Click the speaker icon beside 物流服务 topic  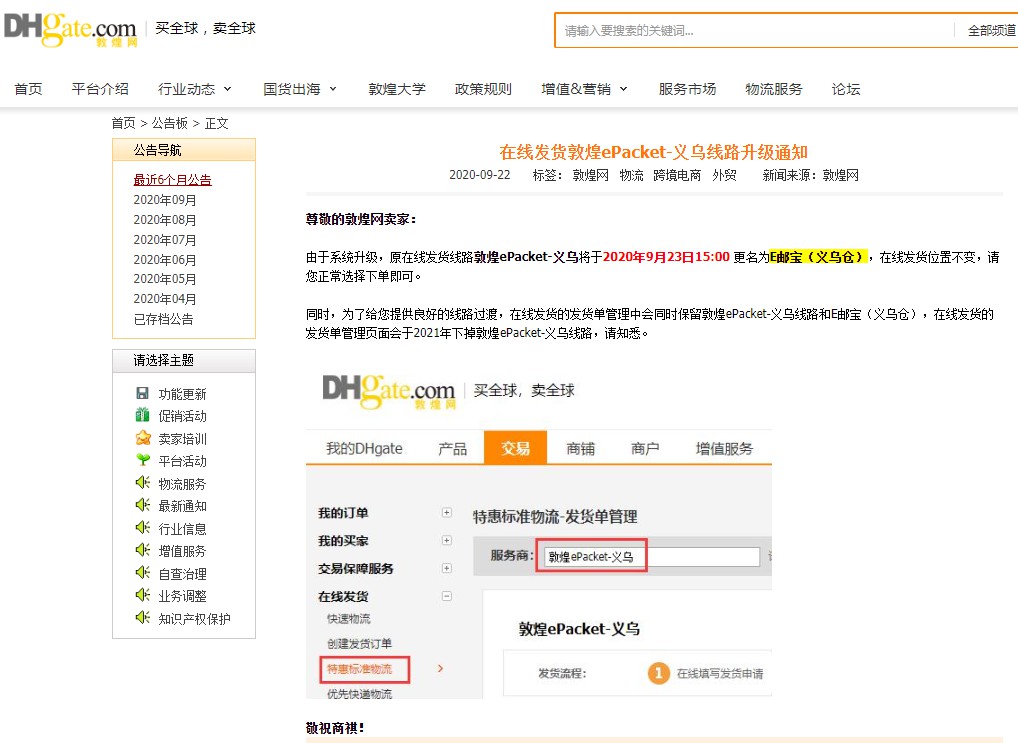tap(142, 483)
